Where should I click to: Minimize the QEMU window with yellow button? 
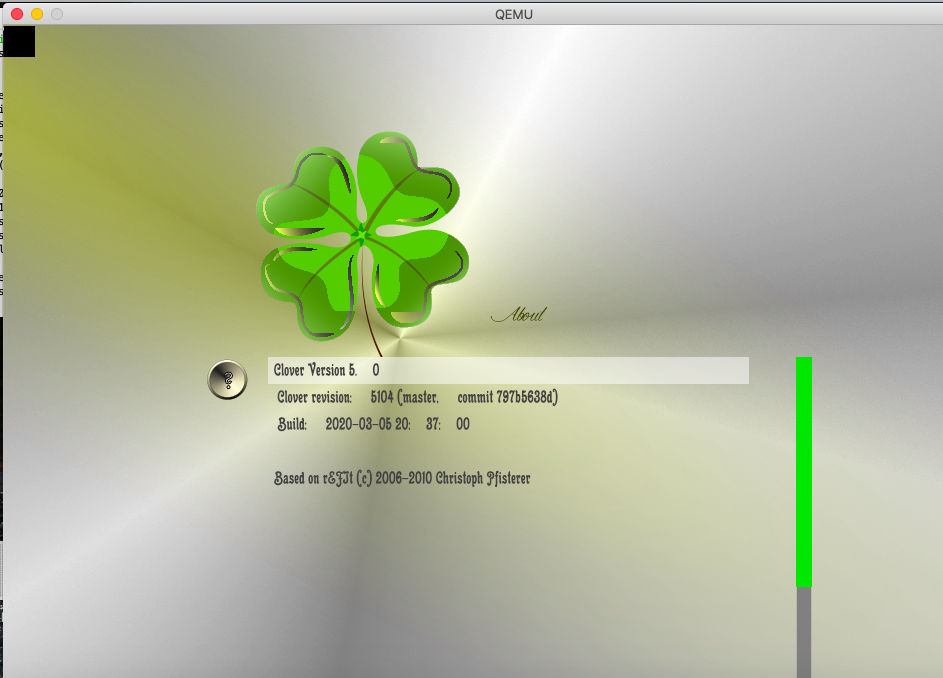[x=37, y=14]
